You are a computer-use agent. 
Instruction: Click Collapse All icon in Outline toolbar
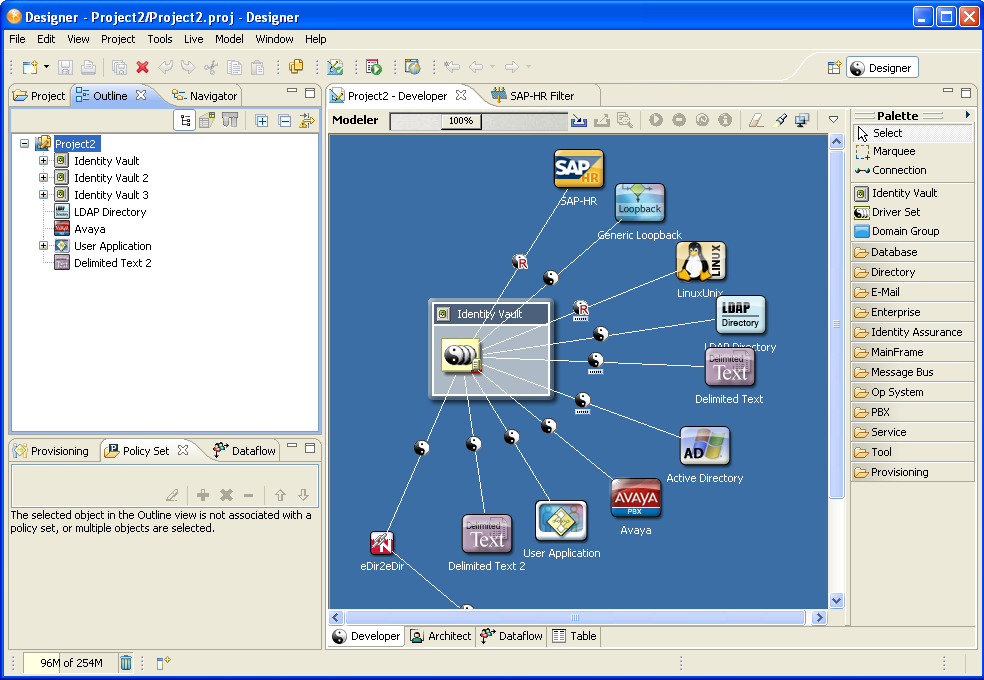click(284, 120)
